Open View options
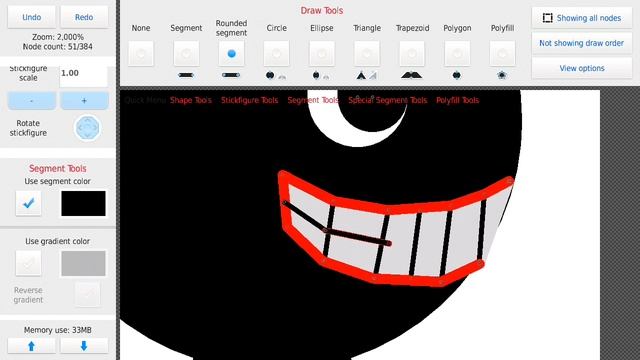 click(x=582, y=68)
